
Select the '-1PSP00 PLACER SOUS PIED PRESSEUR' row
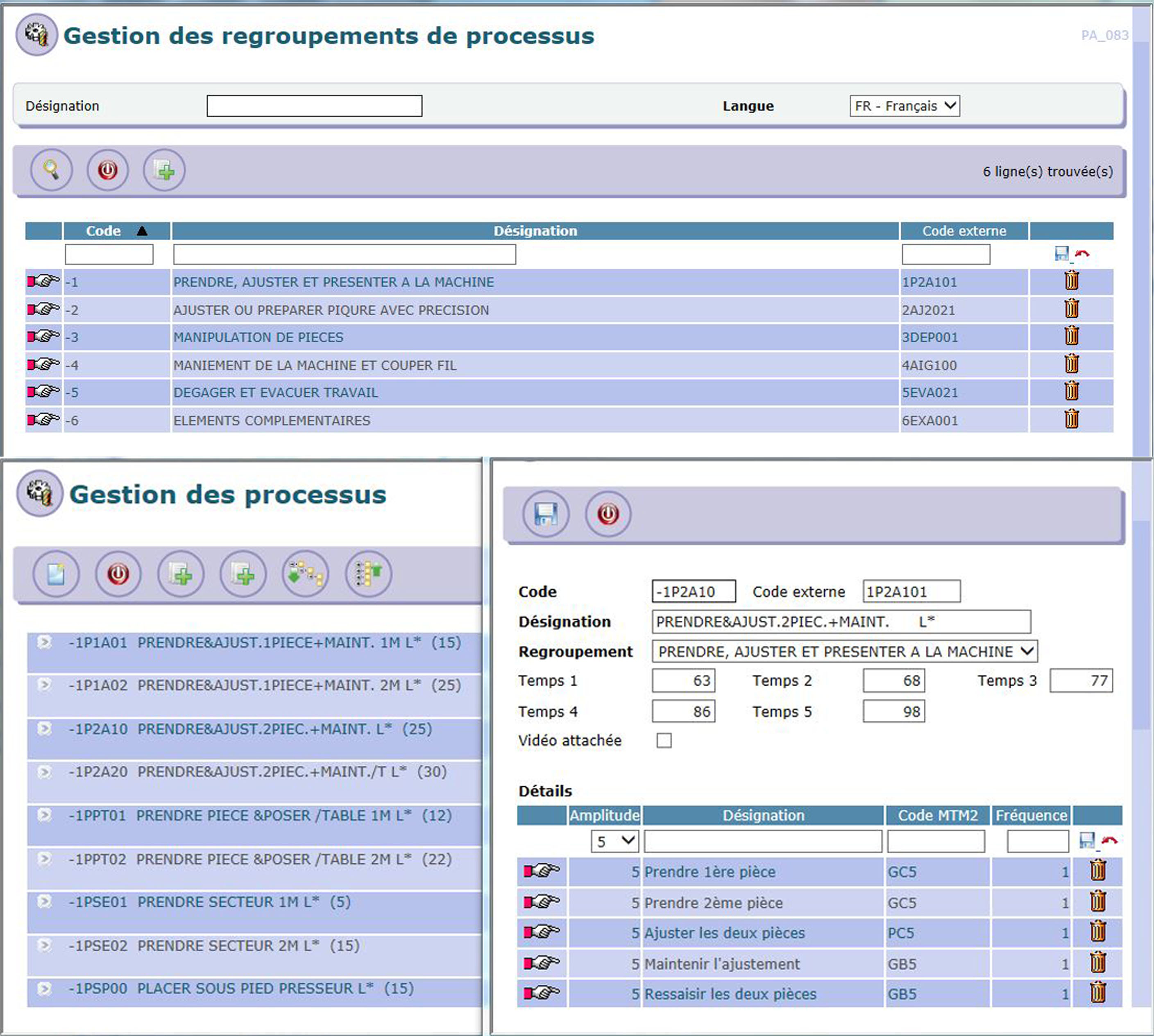click(x=254, y=993)
